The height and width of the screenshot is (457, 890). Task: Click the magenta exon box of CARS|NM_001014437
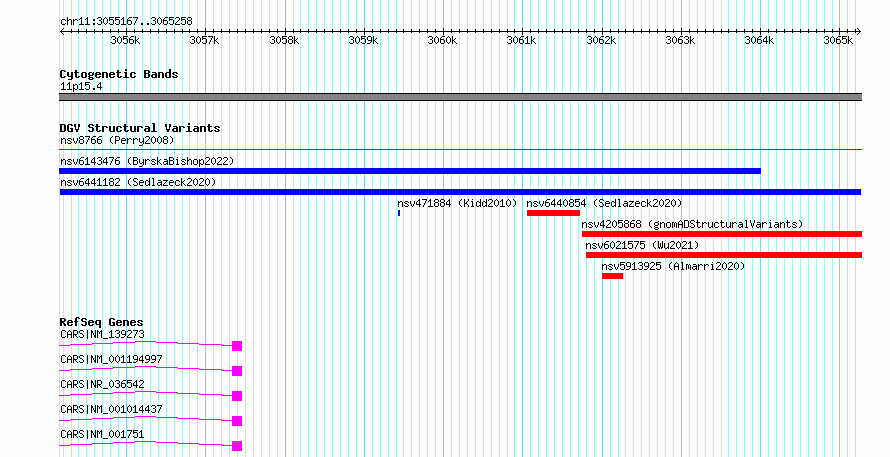[x=237, y=421]
